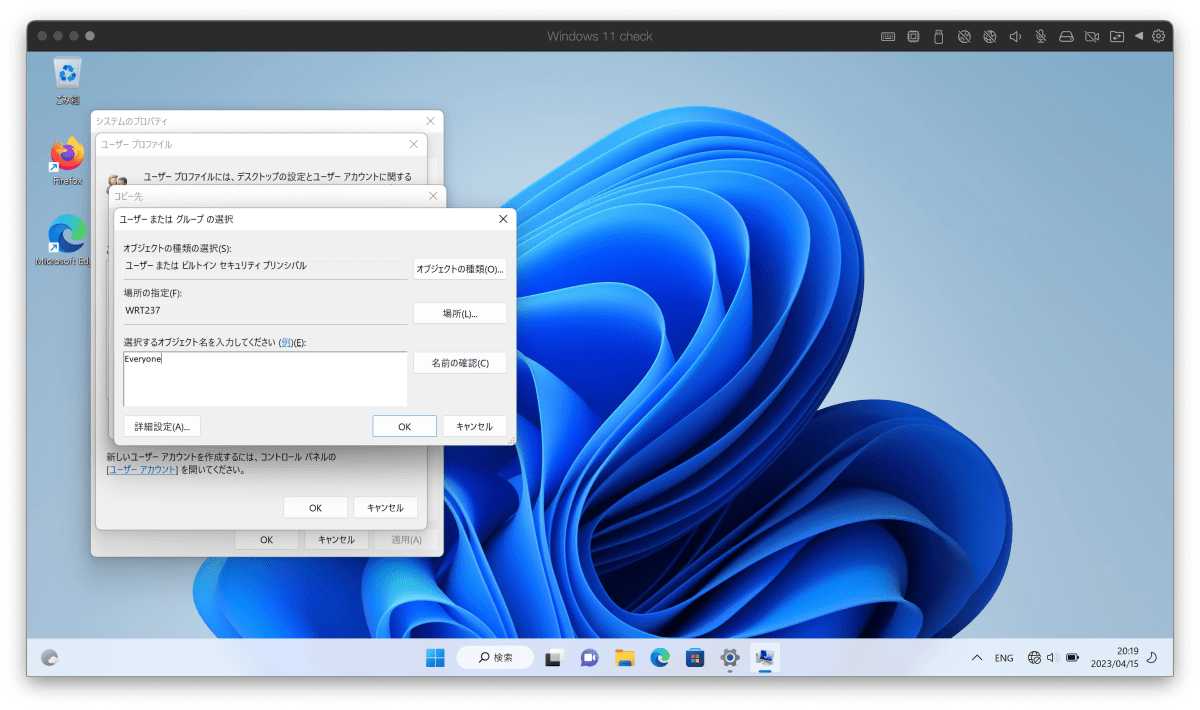The image size is (1200, 710).
Task: Open 詳細設定(A)... in the selection dialog
Action: tap(162, 426)
